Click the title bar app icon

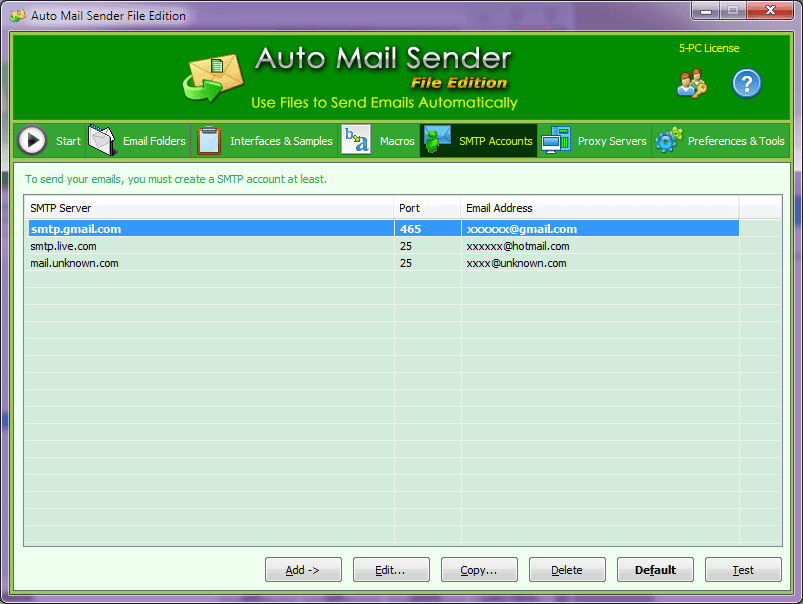[x=17, y=16]
